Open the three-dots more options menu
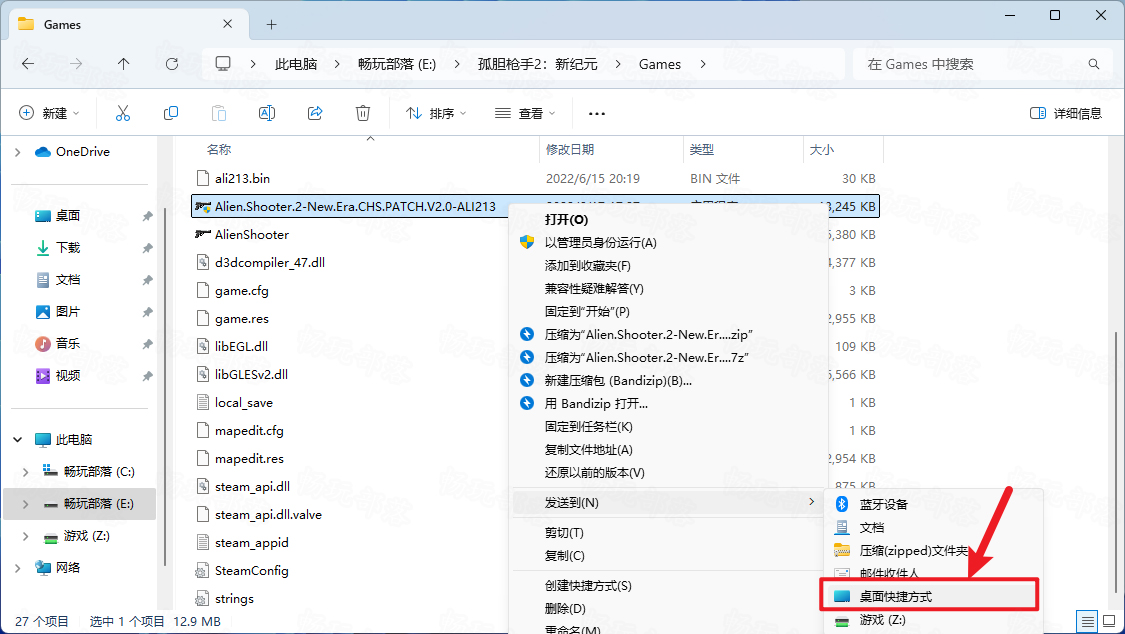 pos(597,113)
